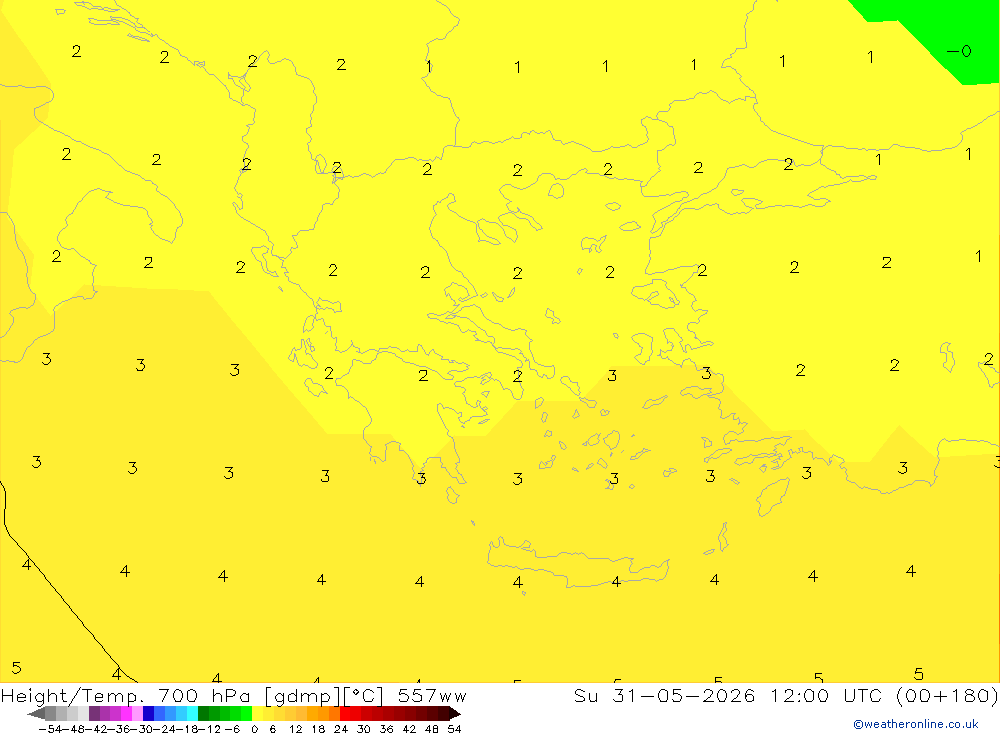Image resolution: width=1000 pixels, height=733 pixels.
Task: Click the -0 value in green region
Action: 959,51
